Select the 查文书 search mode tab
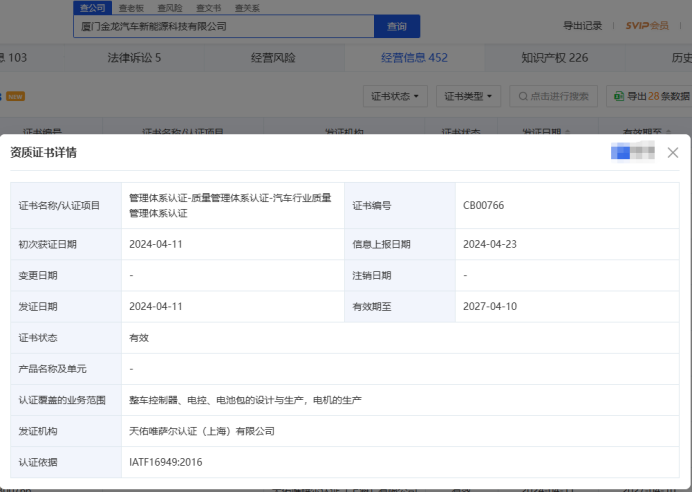Image resolution: width=692 pixels, height=492 pixels. coord(208,7)
